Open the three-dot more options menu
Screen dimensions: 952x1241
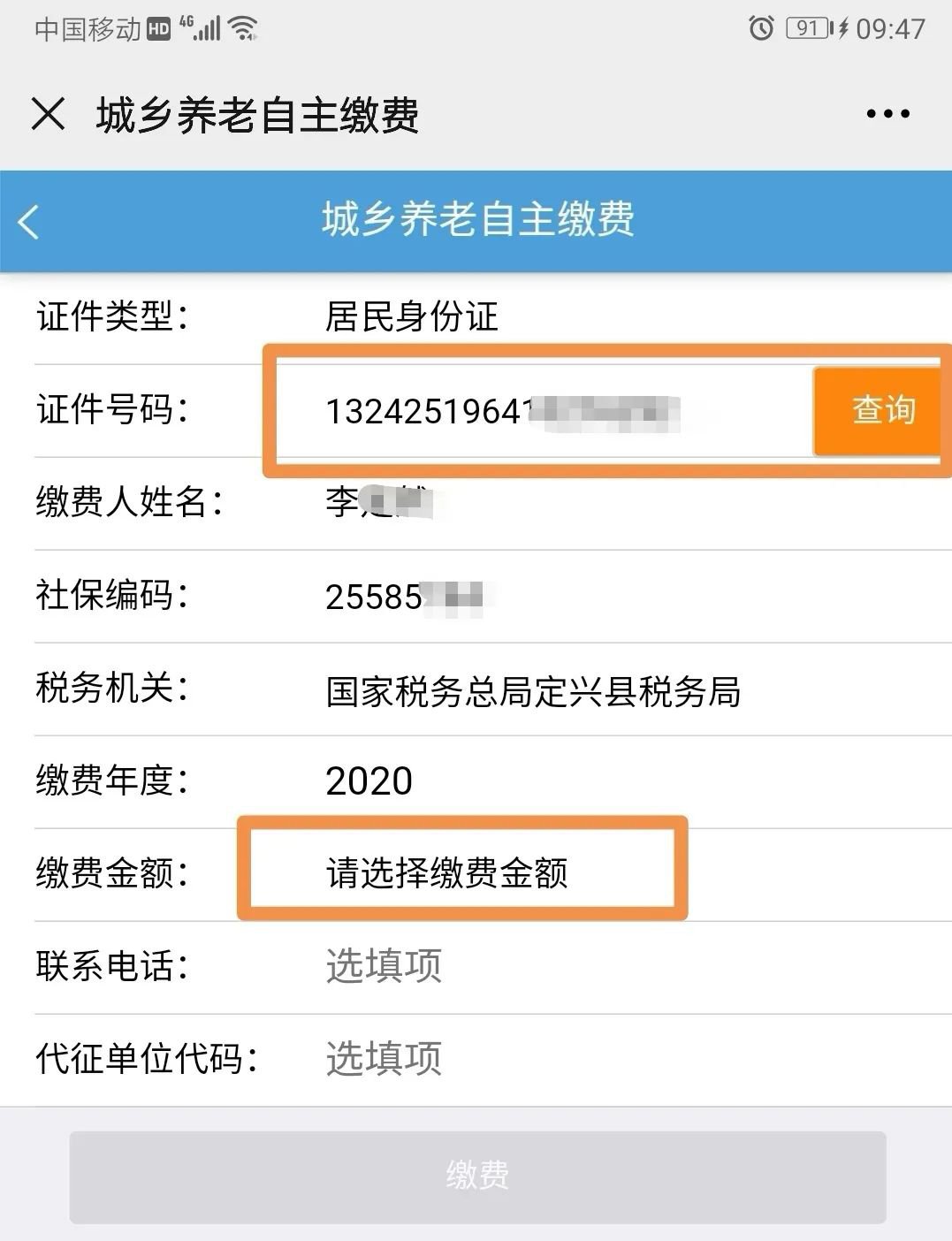(x=887, y=114)
